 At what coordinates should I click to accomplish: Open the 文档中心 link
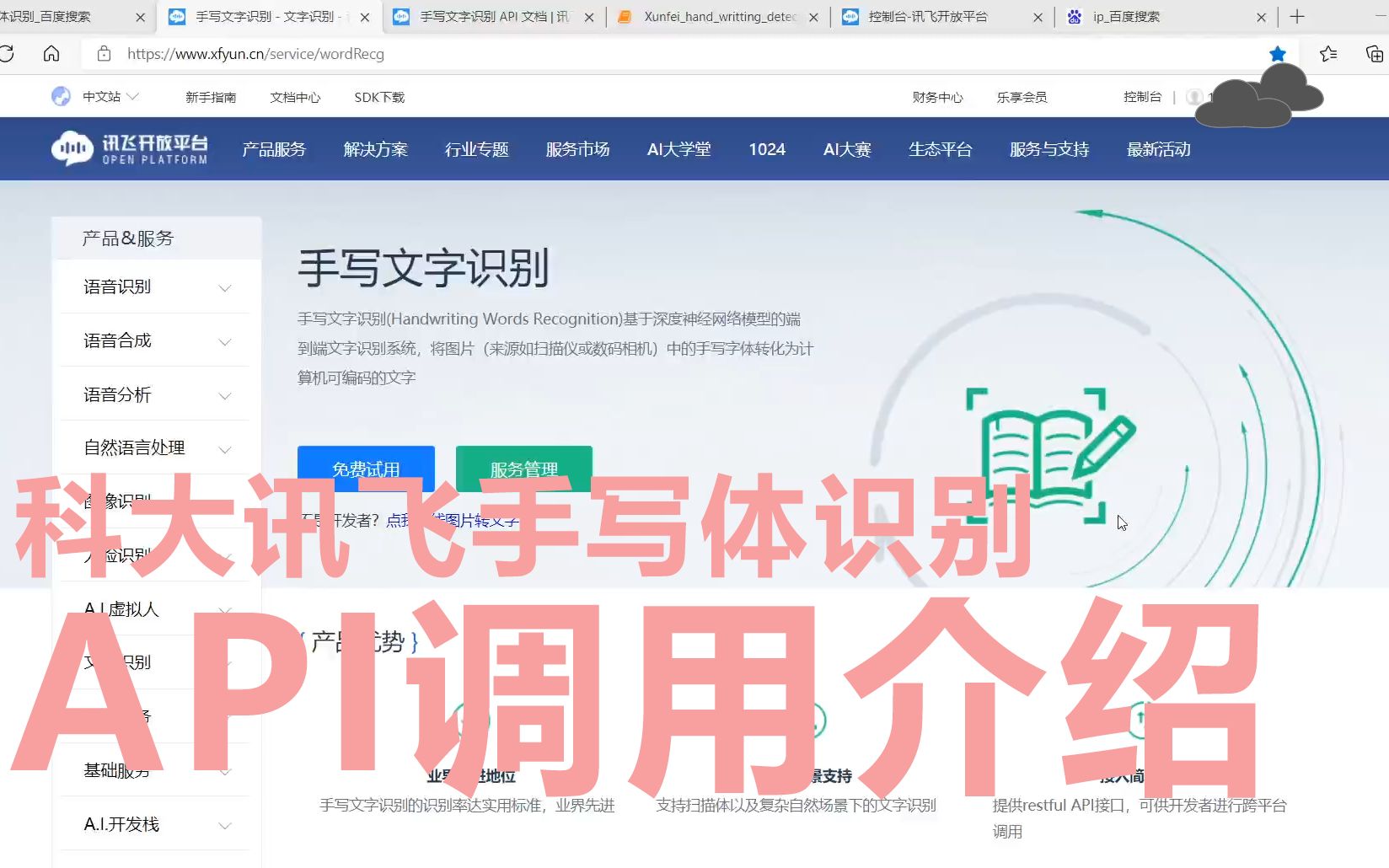(x=295, y=97)
